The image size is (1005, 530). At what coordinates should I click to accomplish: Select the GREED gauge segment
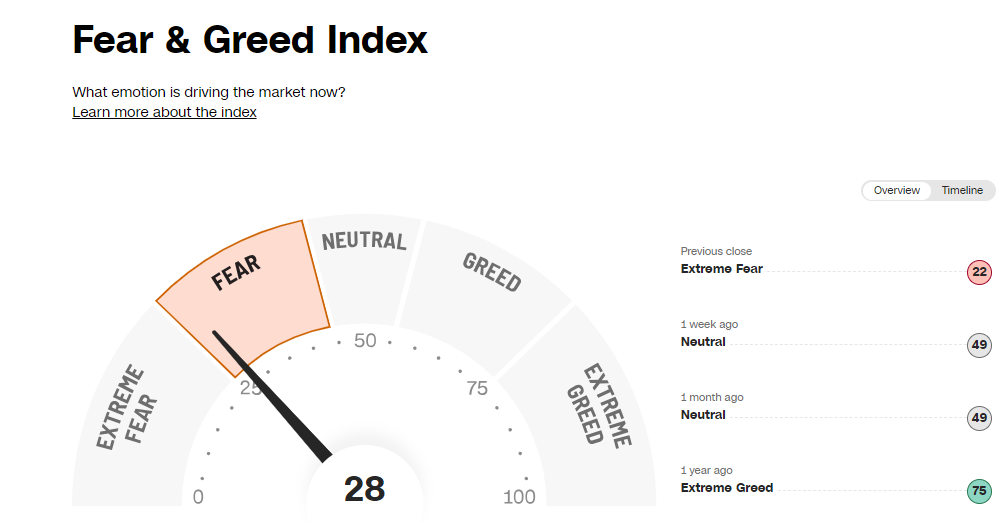pos(490,275)
